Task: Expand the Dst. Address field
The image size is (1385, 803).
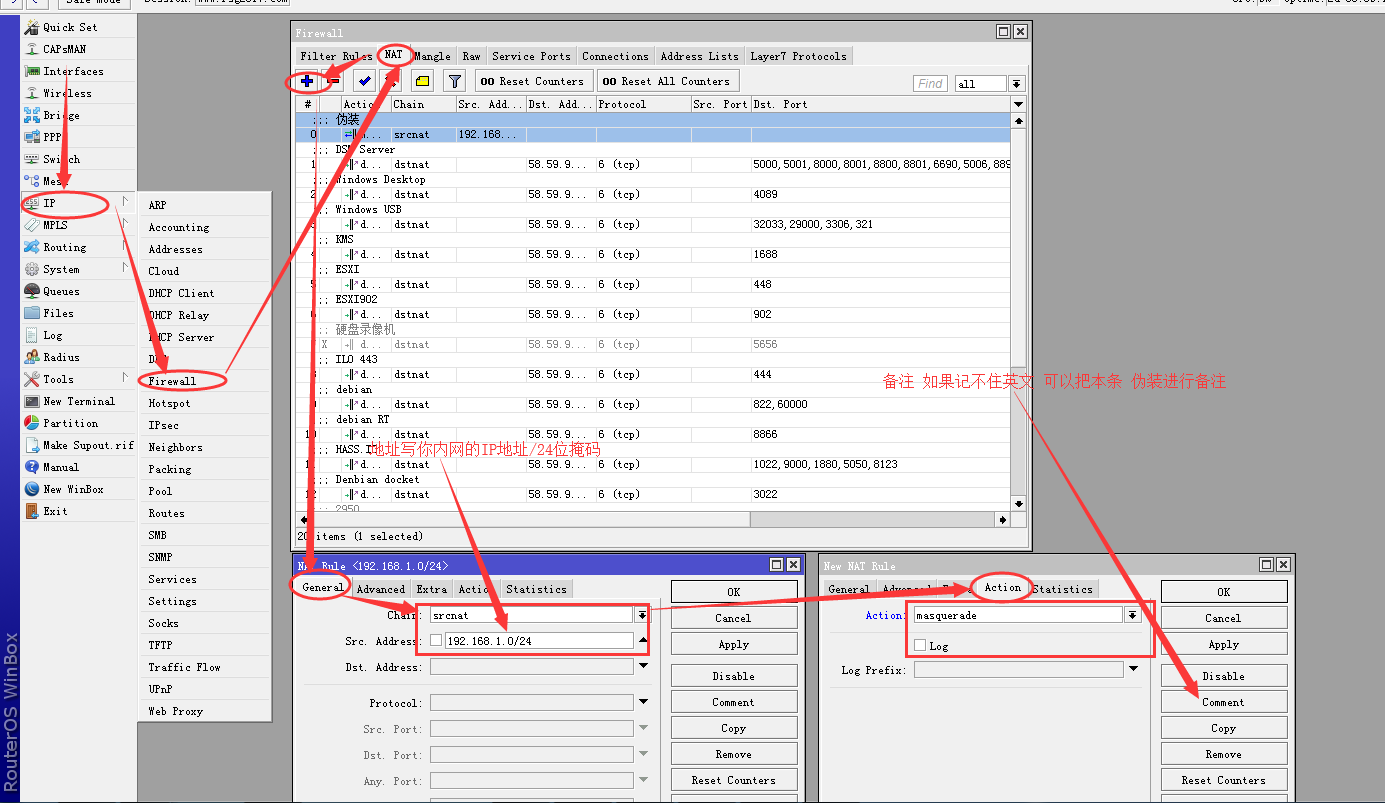Action: pos(643,666)
